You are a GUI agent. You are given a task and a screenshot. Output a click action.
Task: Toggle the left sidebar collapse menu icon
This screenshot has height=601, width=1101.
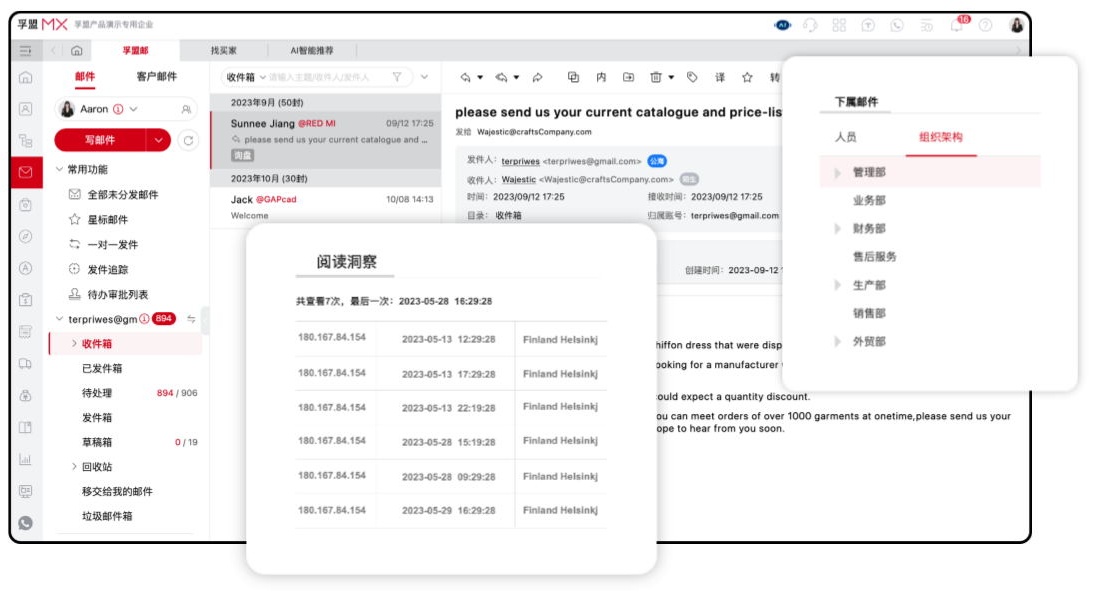tap(25, 50)
